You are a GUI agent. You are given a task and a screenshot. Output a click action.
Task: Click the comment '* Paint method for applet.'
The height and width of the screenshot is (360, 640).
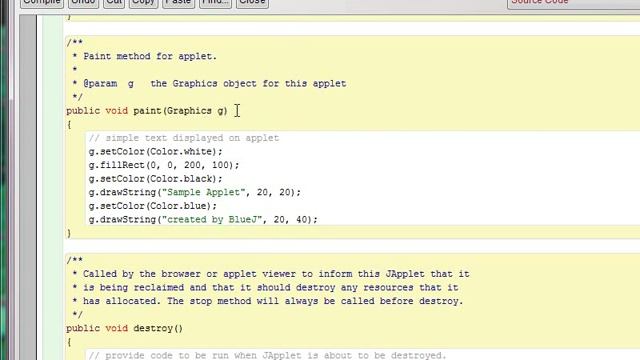pyautogui.click(x=144, y=56)
